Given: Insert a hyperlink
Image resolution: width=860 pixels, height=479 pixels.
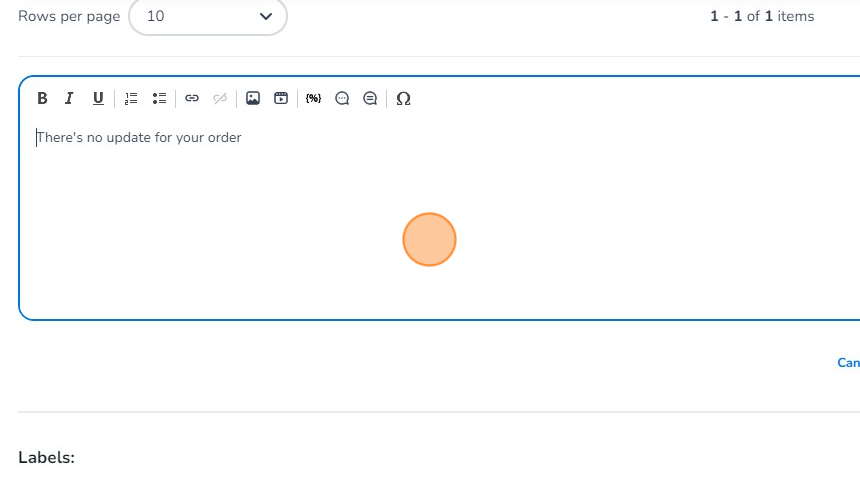Looking at the screenshot, I should (x=192, y=98).
